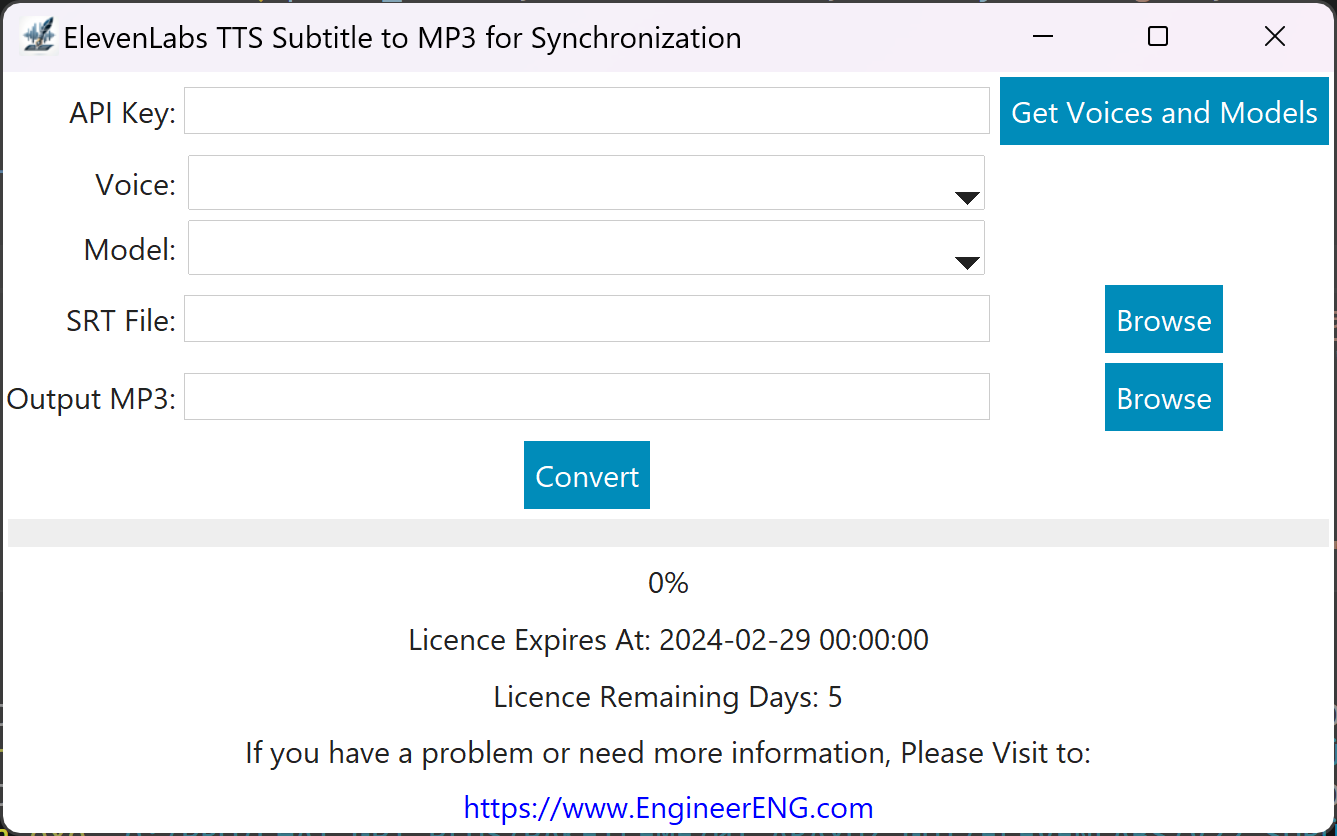
Task: Click the 0% progress label
Action: (x=668, y=583)
